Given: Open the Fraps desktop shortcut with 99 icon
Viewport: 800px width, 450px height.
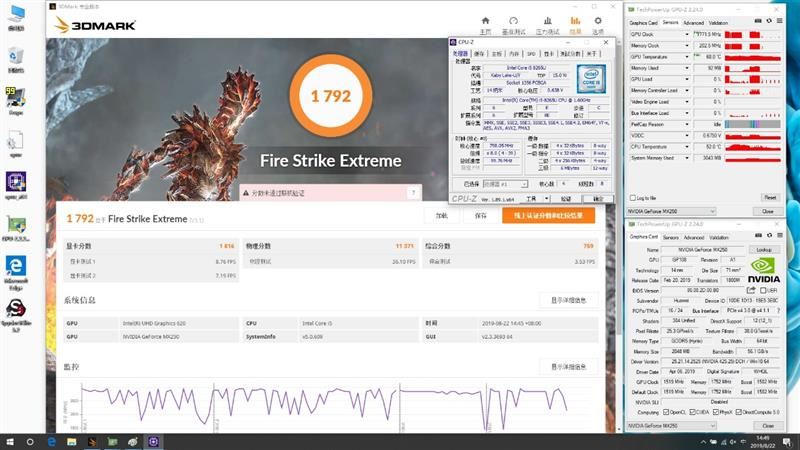Looking at the screenshot, I should coord(16,100).
